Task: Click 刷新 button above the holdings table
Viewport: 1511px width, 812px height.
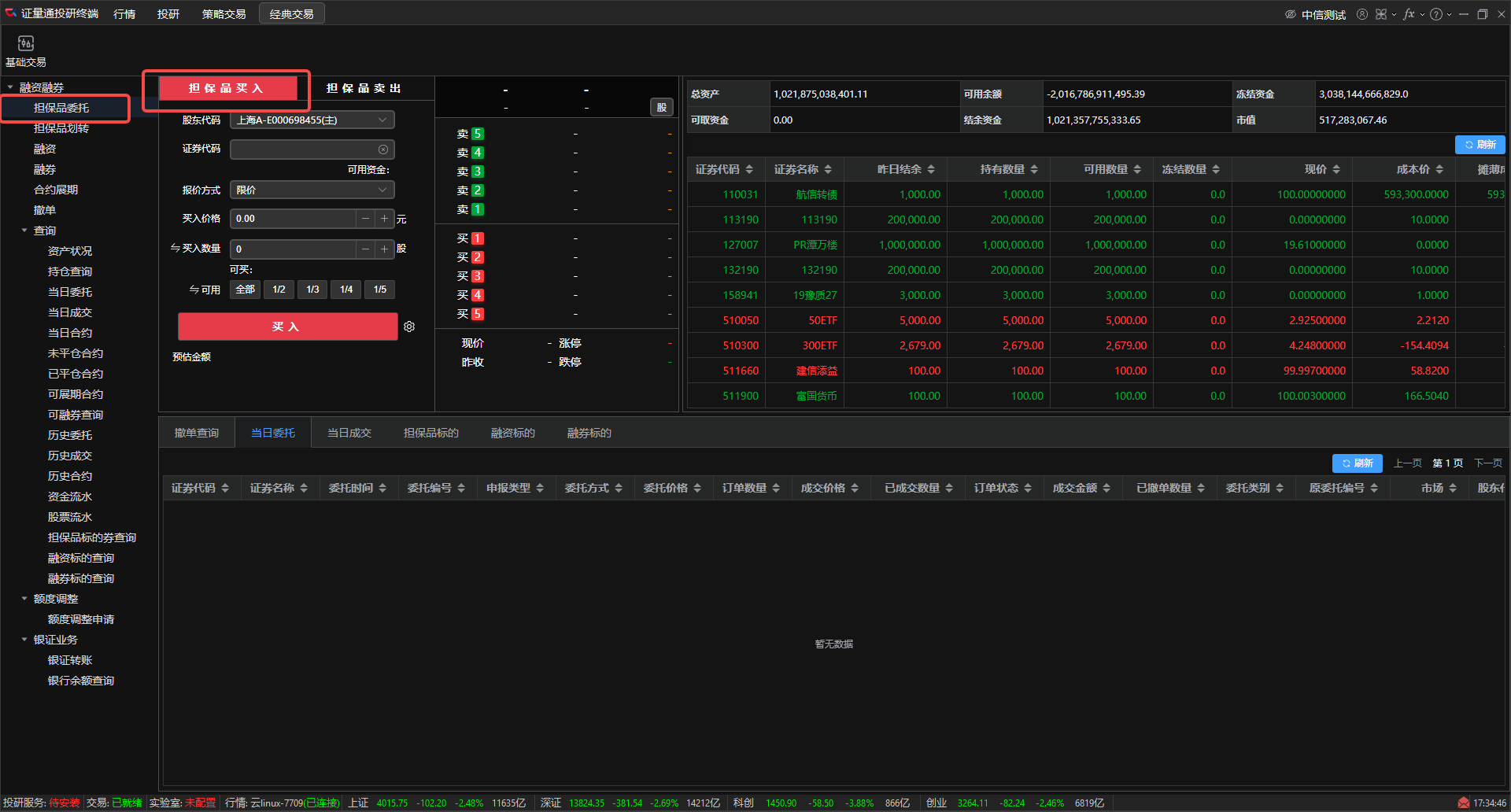Action: coord(1480,145)
